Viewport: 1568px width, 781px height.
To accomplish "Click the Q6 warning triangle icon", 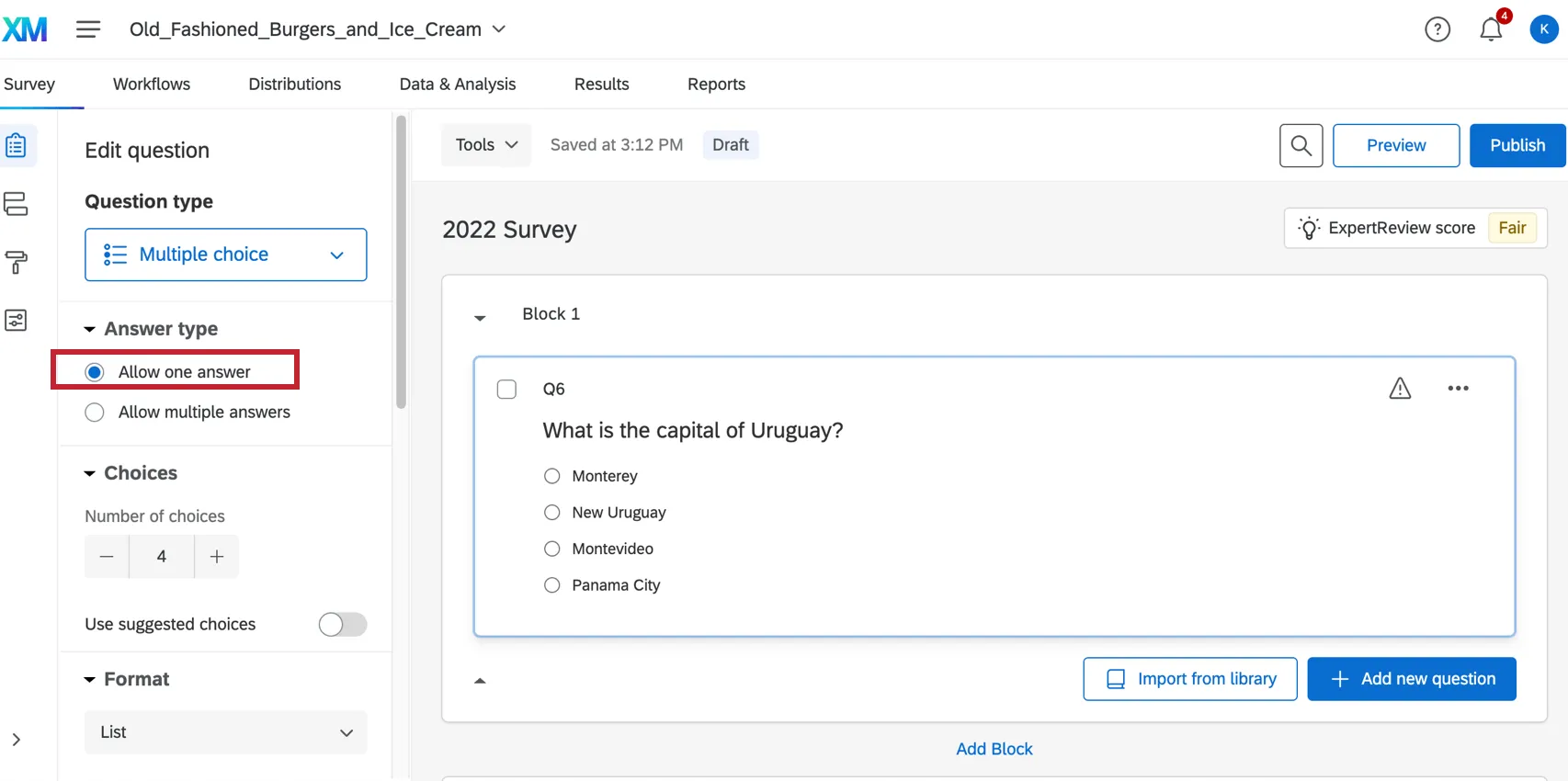I will coord(1400,389).
